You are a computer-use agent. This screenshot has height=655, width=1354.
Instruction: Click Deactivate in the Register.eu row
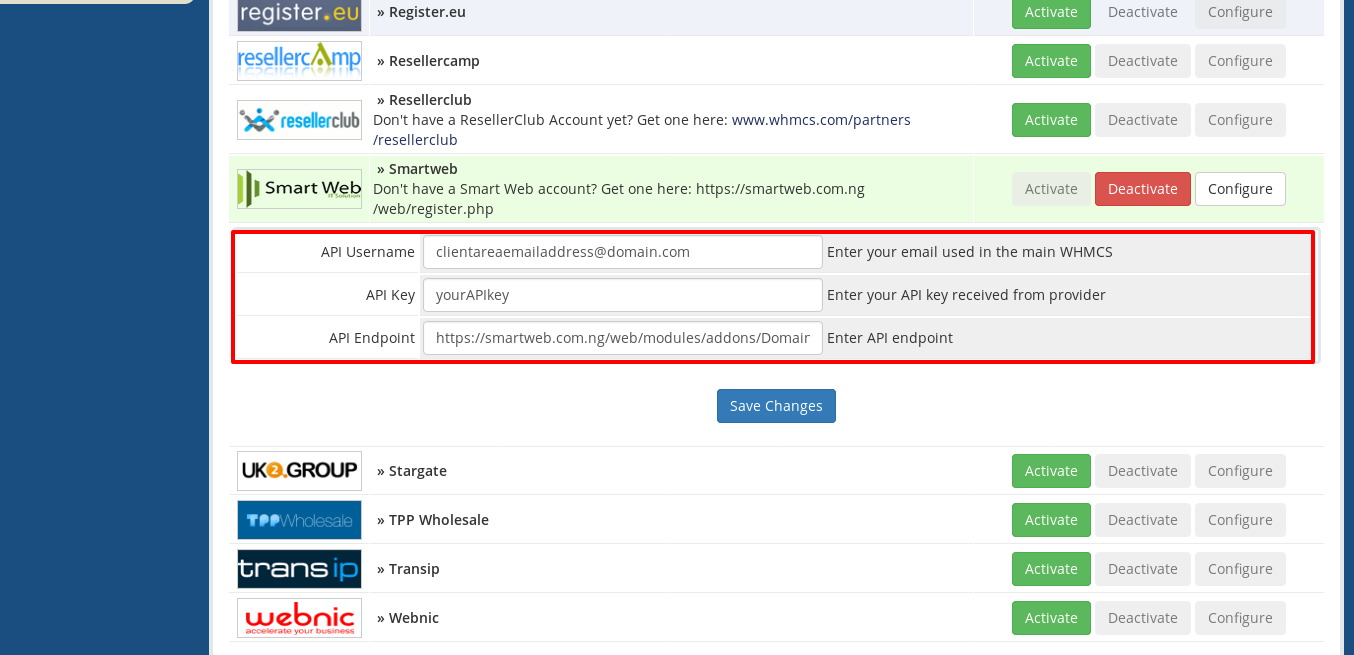[1143, 13]
